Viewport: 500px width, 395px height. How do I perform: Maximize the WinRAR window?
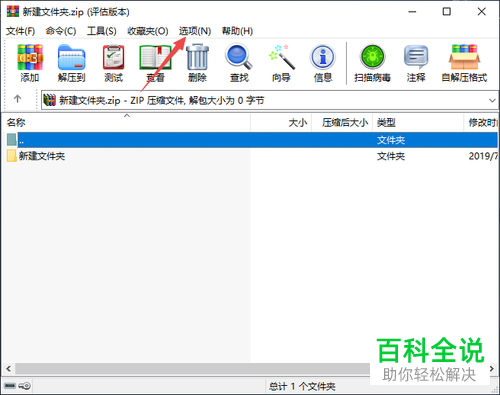click(447, 12)
